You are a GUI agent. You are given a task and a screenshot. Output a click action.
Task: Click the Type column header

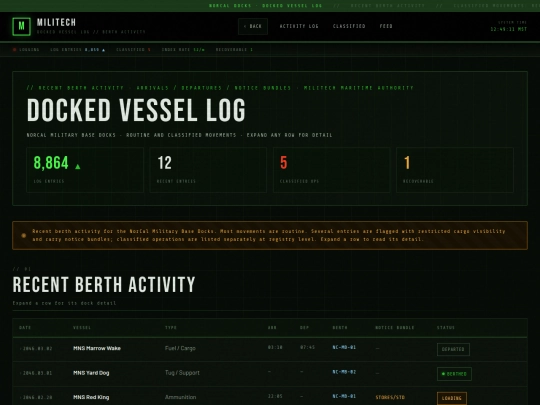point(171,328)
